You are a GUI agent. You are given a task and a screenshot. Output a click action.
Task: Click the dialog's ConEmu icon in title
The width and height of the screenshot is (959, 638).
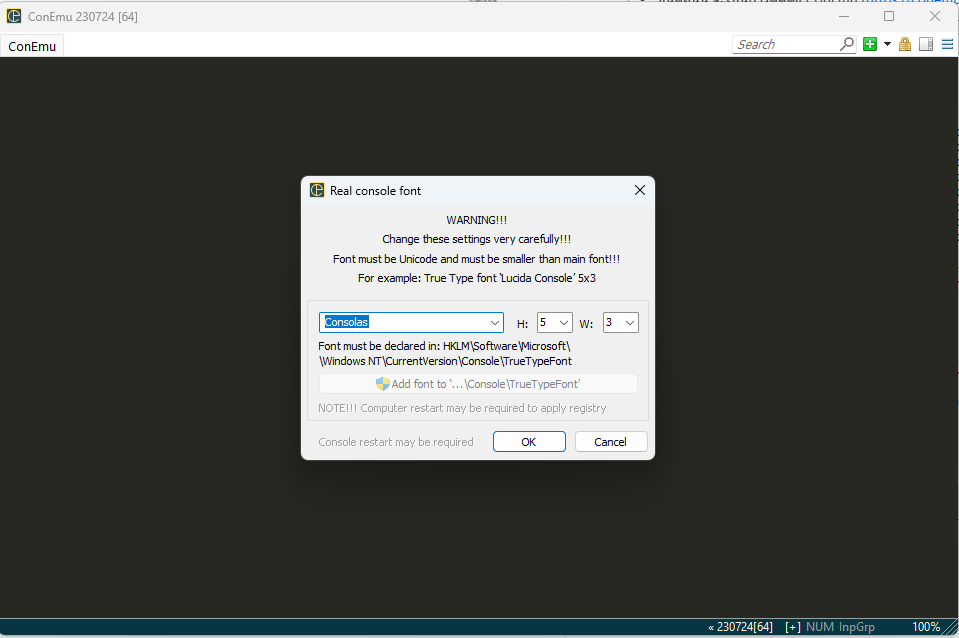[x=317, y=191]
